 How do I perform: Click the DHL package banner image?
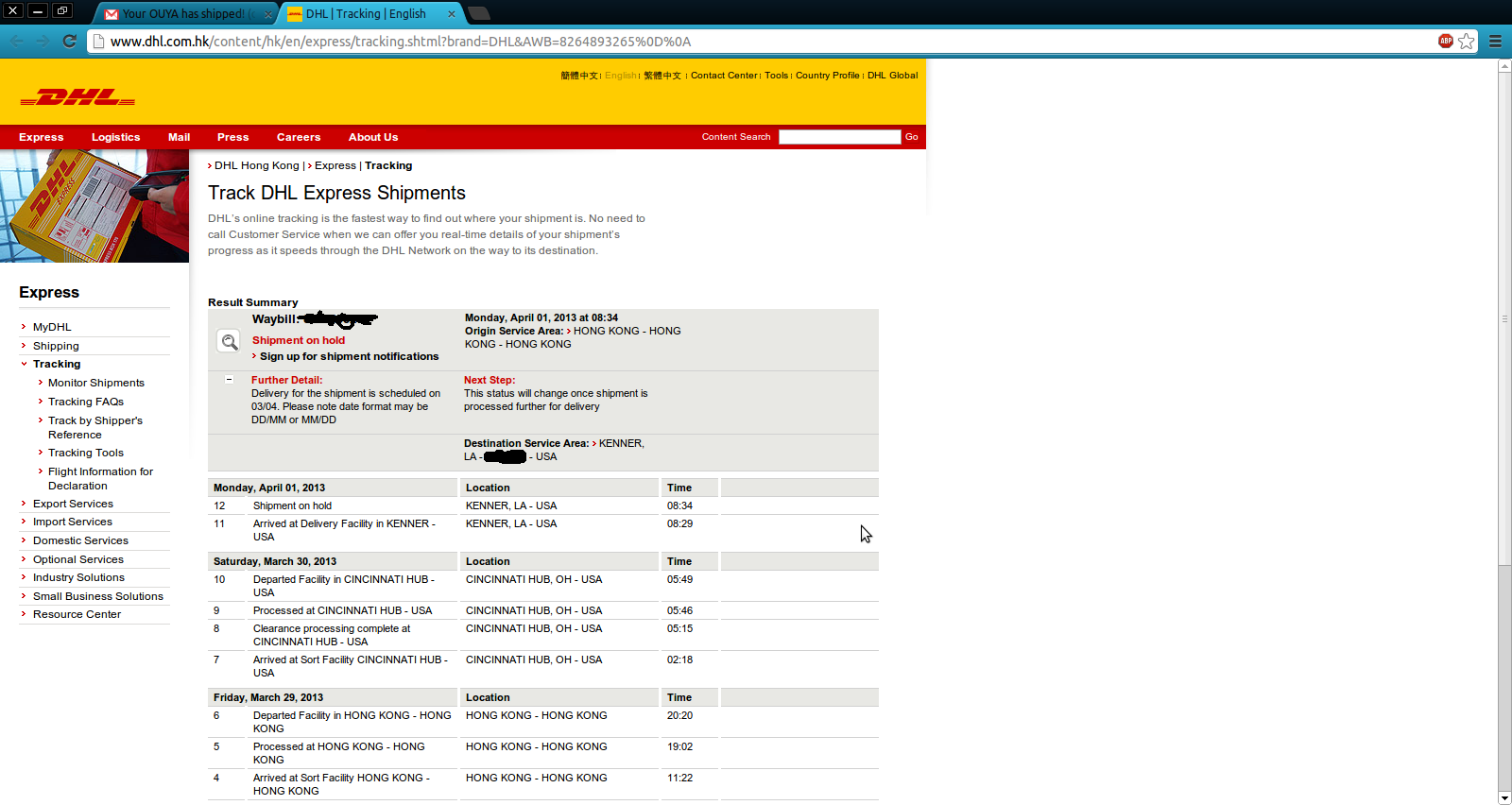point(94,206)
